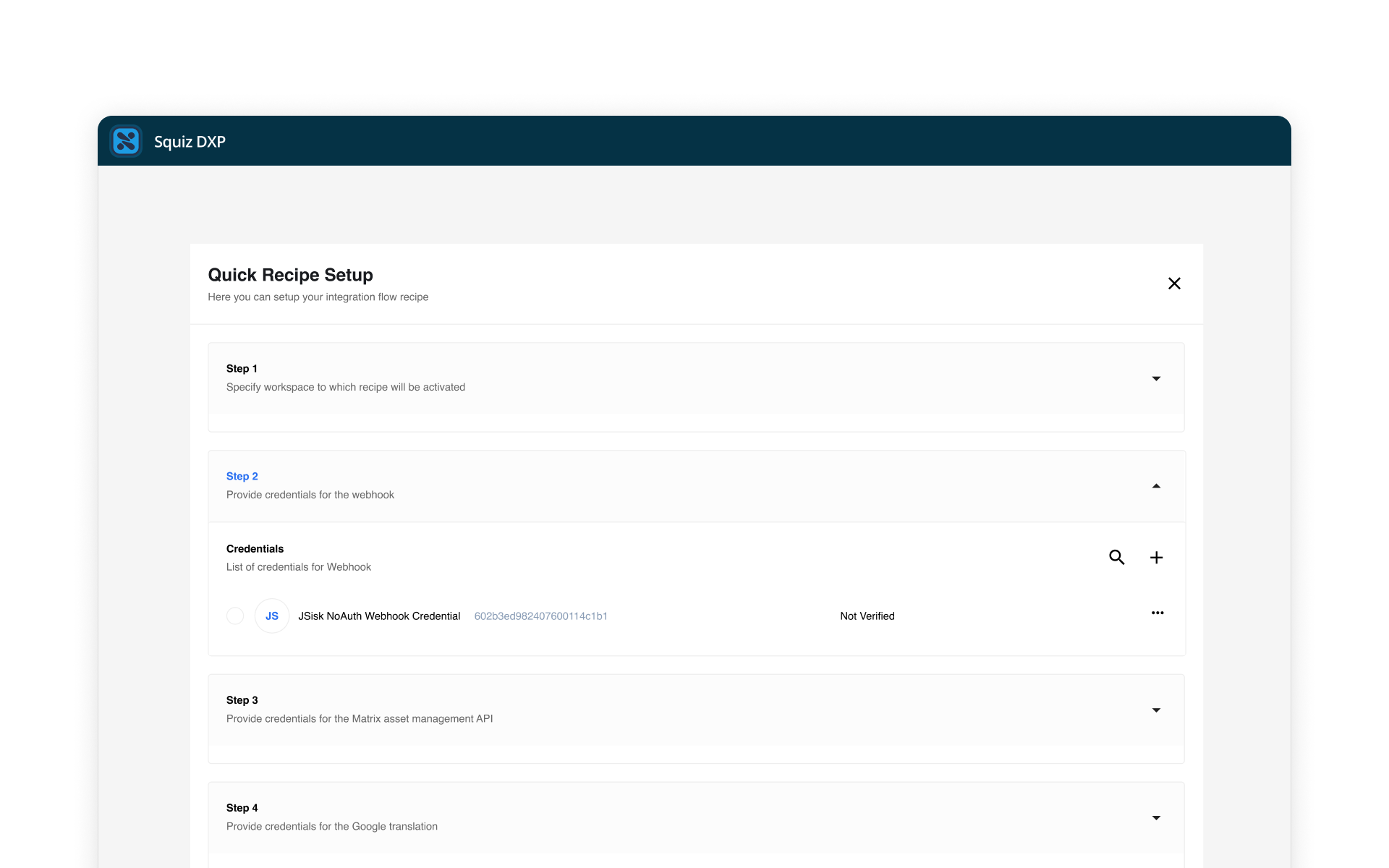Click the Not Verified status text
This screenshot has width=1389, height=868.
pyautogui.click(x=867, y=616)
